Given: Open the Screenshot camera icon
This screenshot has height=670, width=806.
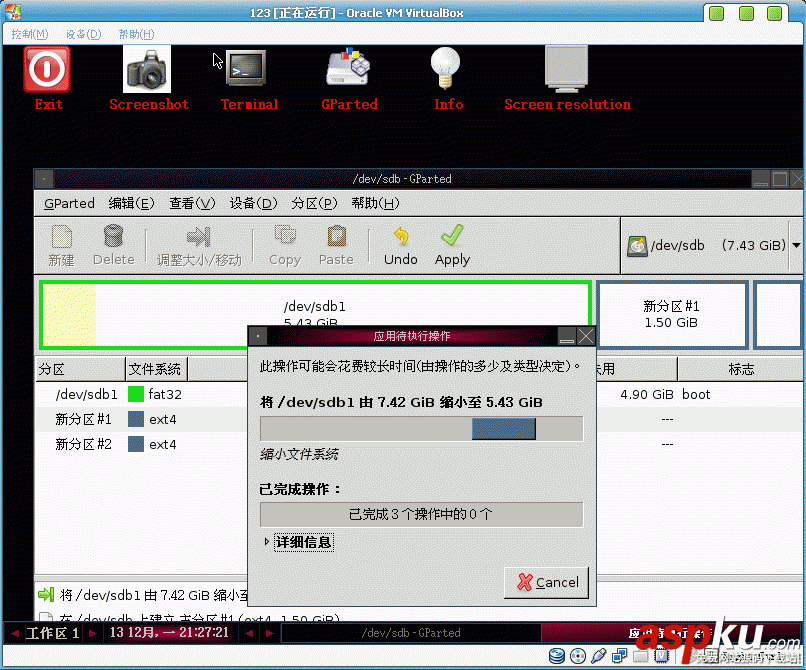Looking at the screenshot, I should (x=147, y=69).
